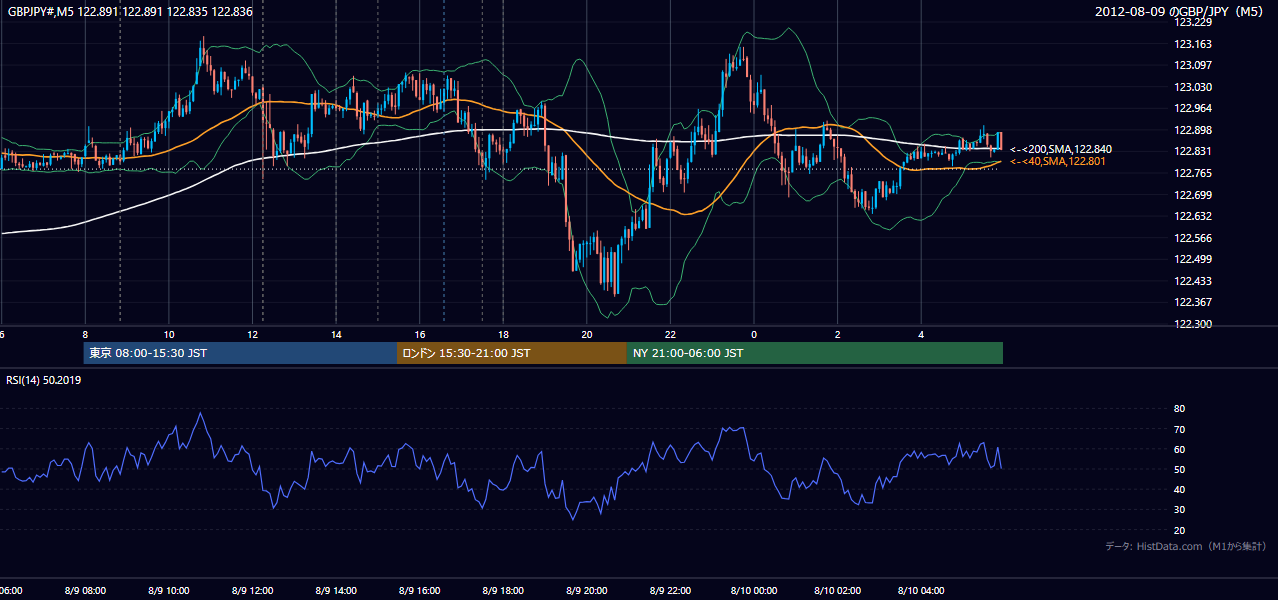Click price axis value 122.765

[1194, 173]
